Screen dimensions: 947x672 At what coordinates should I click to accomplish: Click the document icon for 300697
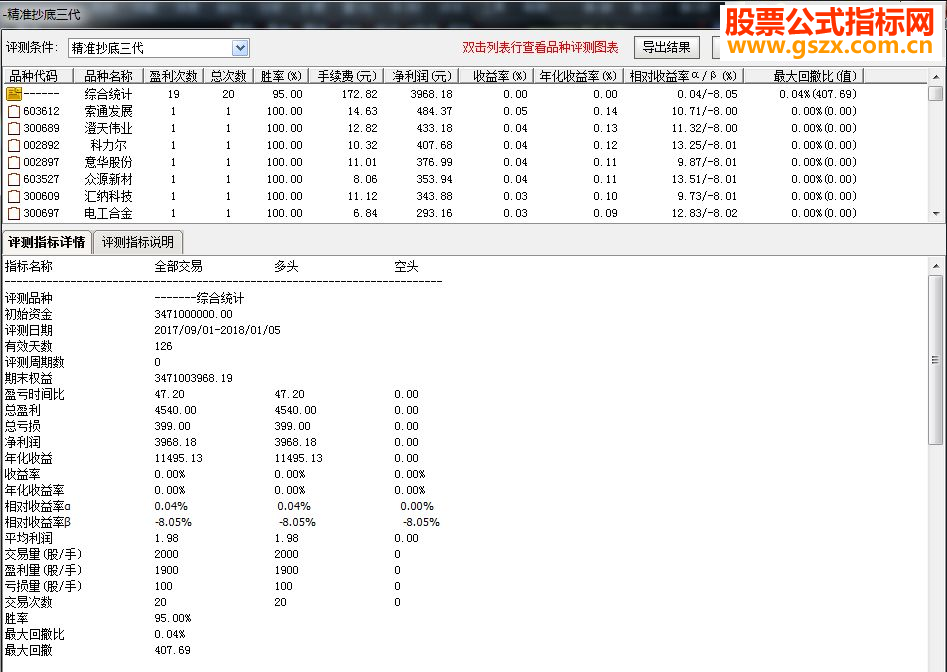click(14, 213)
